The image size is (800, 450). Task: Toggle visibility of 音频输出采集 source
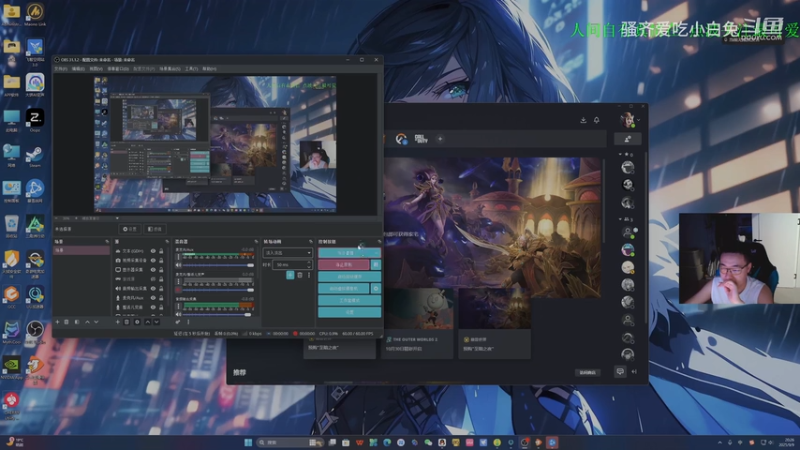click(153, 289)
